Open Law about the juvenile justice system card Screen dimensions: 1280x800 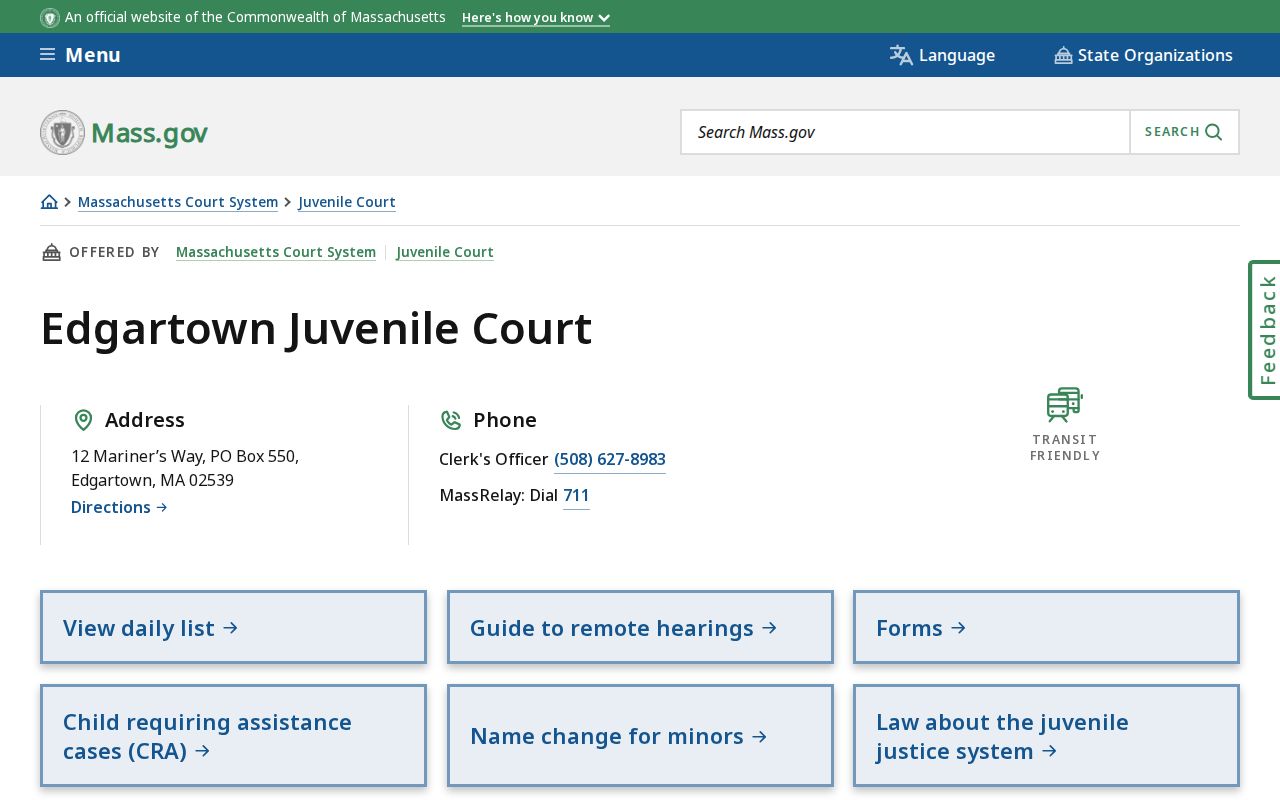coord(1046,736)
